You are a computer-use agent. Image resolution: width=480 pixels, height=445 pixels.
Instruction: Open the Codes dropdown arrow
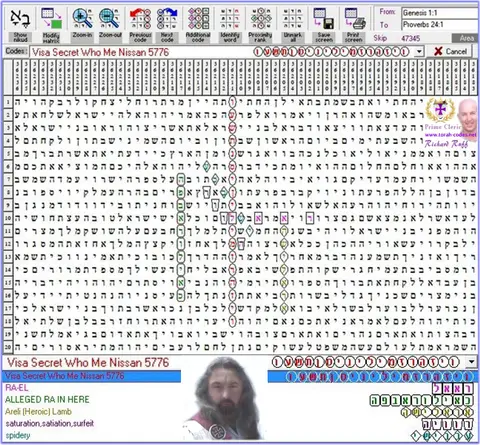pos(419,52)
